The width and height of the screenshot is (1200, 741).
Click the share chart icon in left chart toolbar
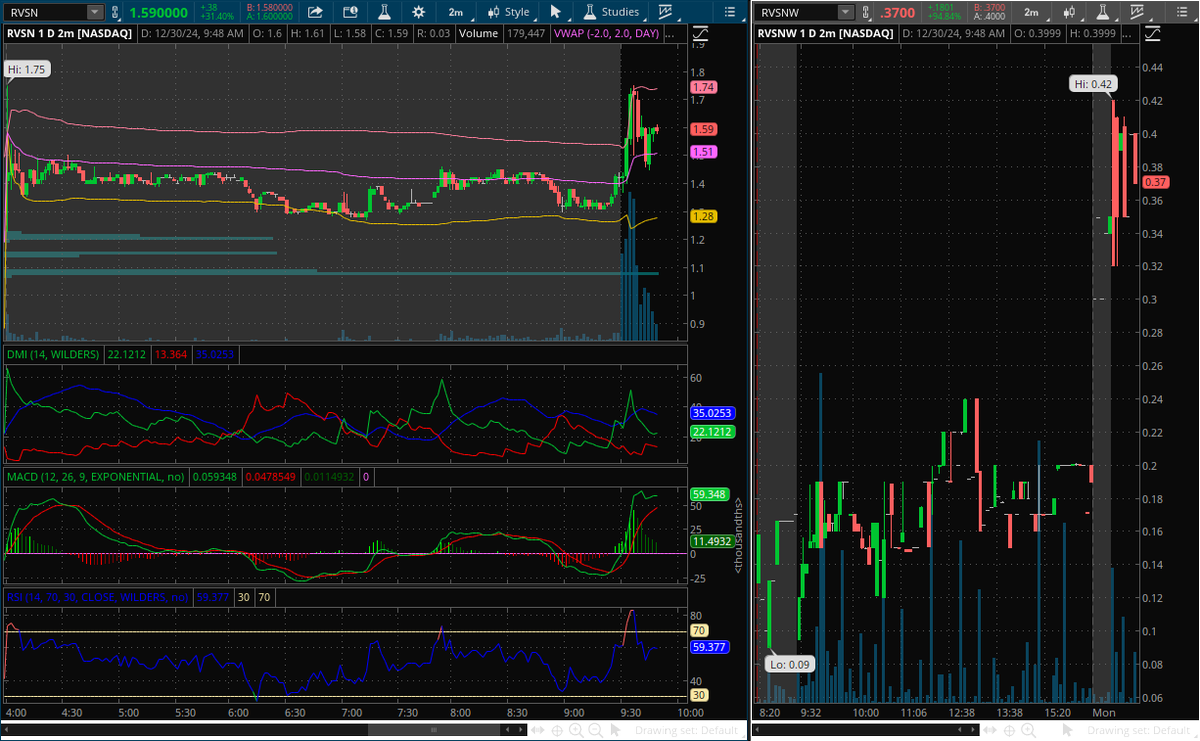[x=314, y=12]
